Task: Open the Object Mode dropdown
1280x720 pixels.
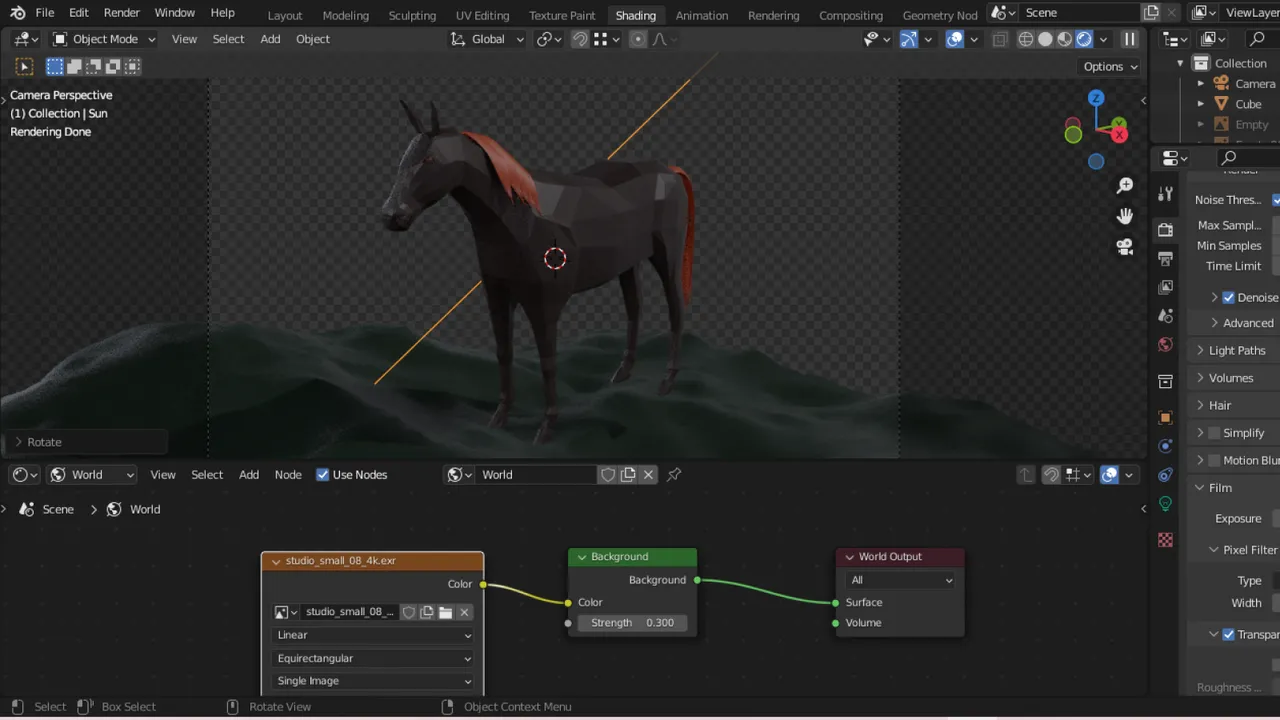Action: (x=105, y=39)
